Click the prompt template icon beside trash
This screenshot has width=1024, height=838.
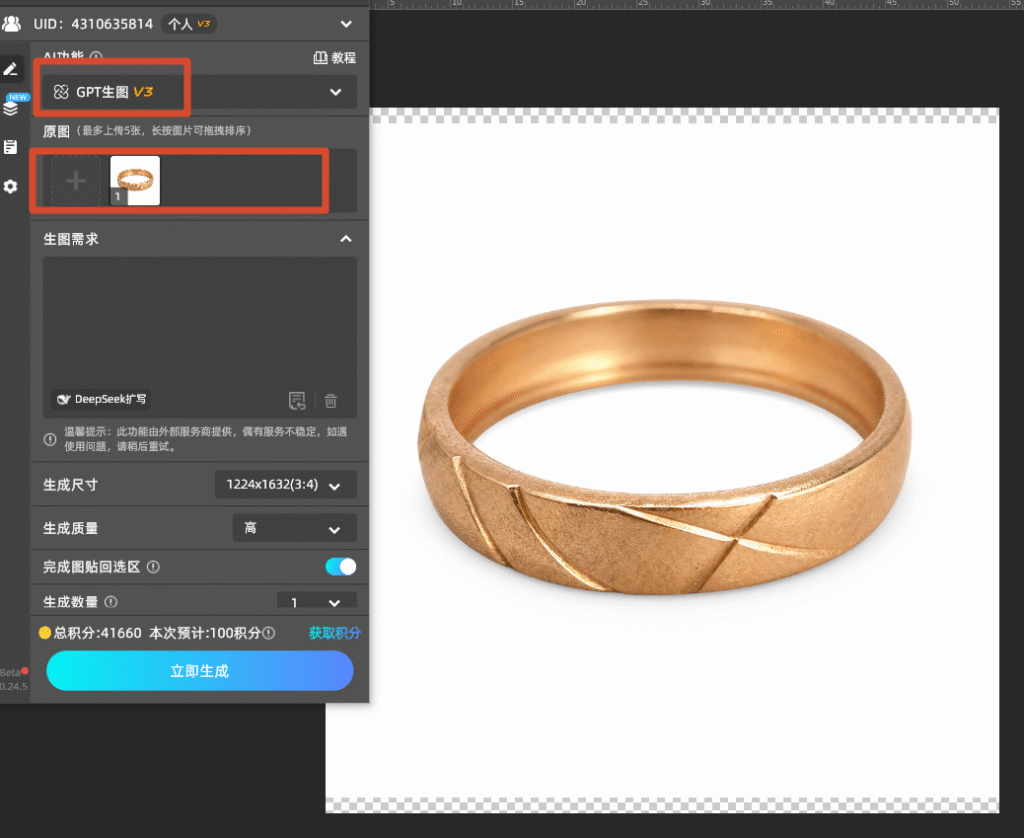point(297,400)
